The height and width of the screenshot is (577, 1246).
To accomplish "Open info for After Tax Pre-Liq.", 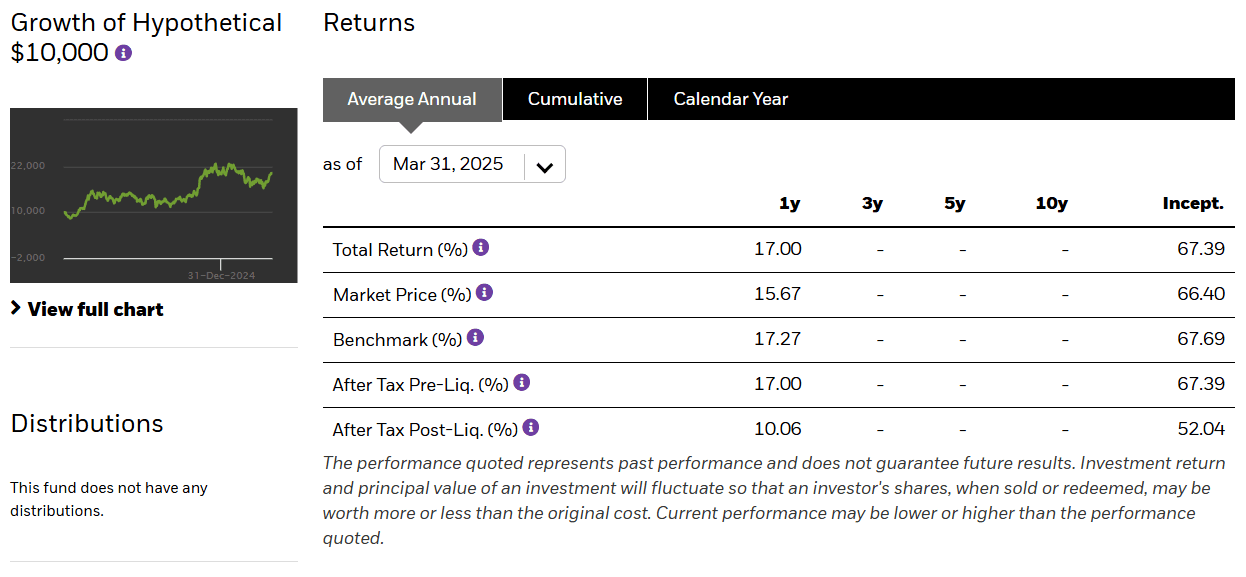I will pyautogui.click(x=521, y=382).
